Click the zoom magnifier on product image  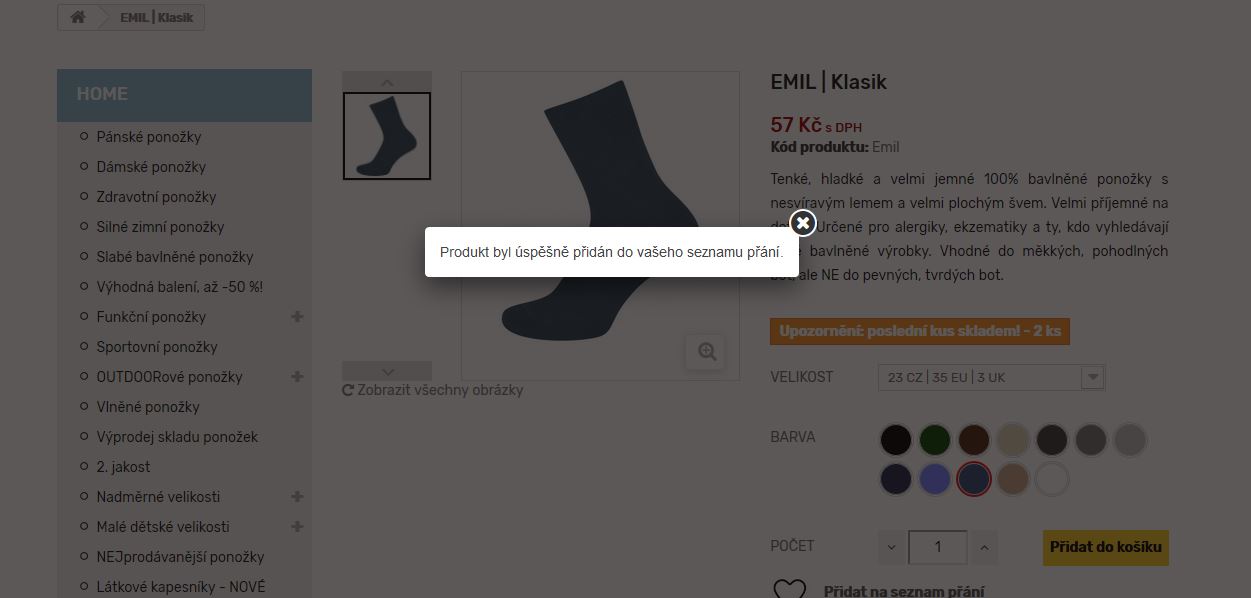coord(707,351)
